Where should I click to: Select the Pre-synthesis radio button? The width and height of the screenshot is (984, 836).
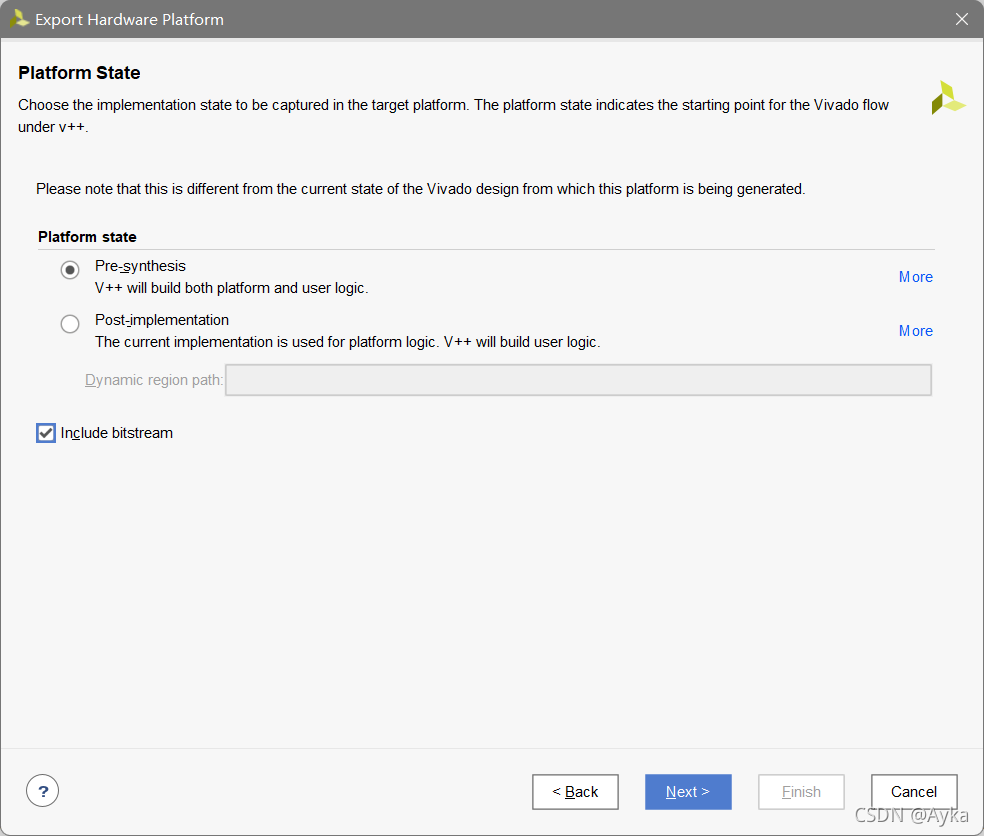pyautogui.click(x=70, y=270)
